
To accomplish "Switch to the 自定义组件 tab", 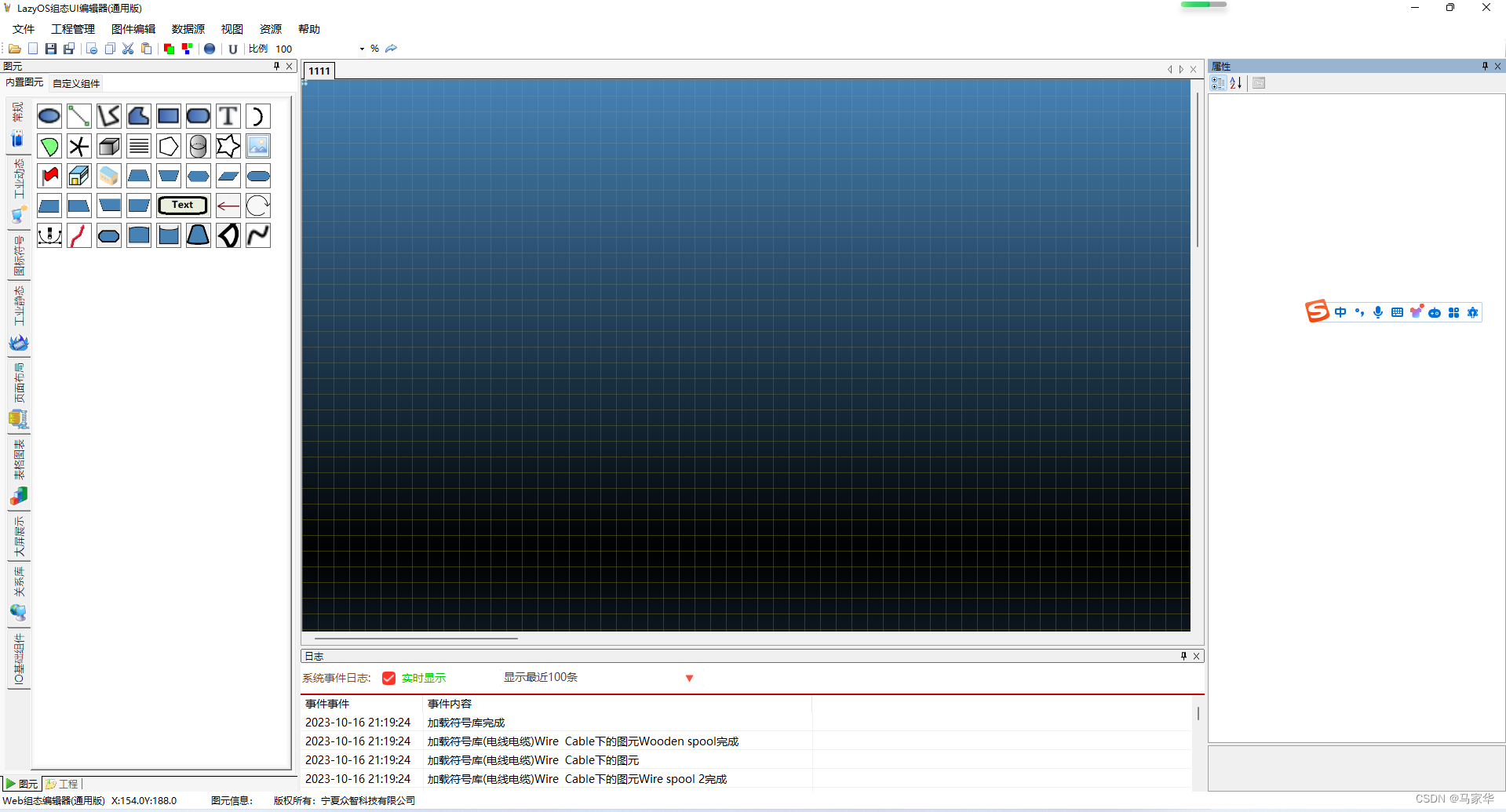I will [75, 83].
